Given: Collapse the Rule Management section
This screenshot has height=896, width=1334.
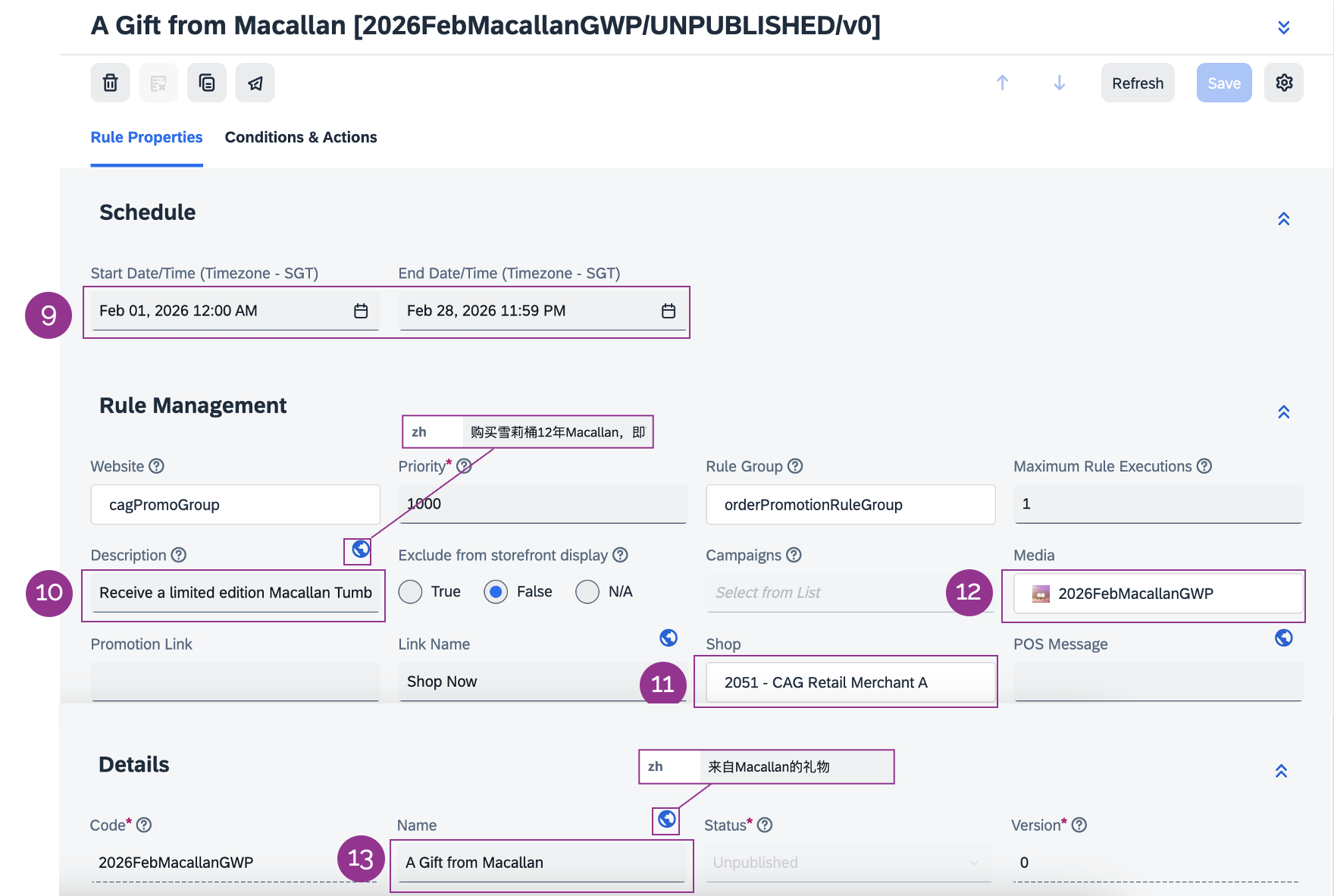Looking at the screenshot, I should tap(1283, 412).
